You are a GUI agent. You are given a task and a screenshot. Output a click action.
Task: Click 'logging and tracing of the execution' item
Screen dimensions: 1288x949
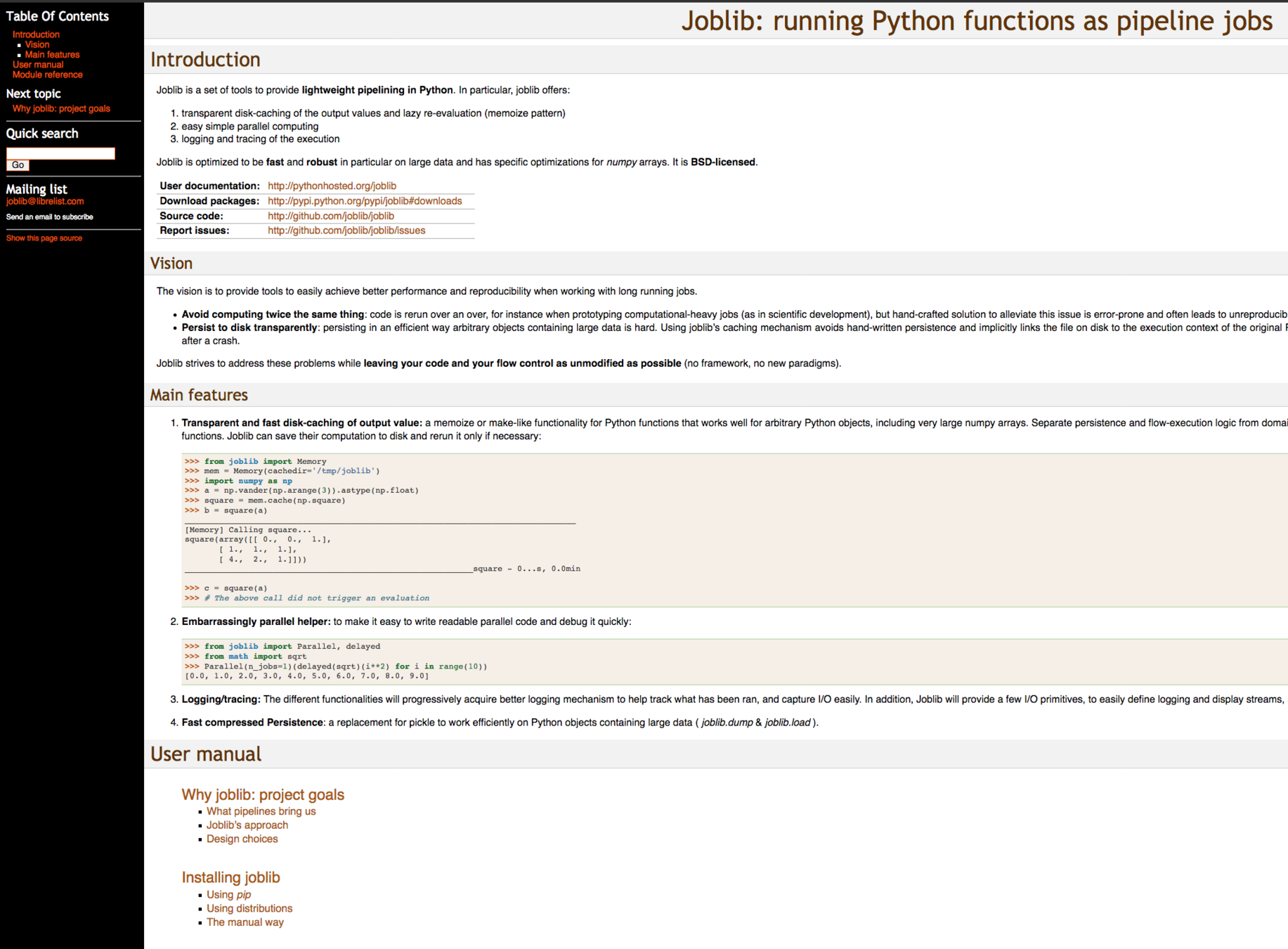pos(261,139)
